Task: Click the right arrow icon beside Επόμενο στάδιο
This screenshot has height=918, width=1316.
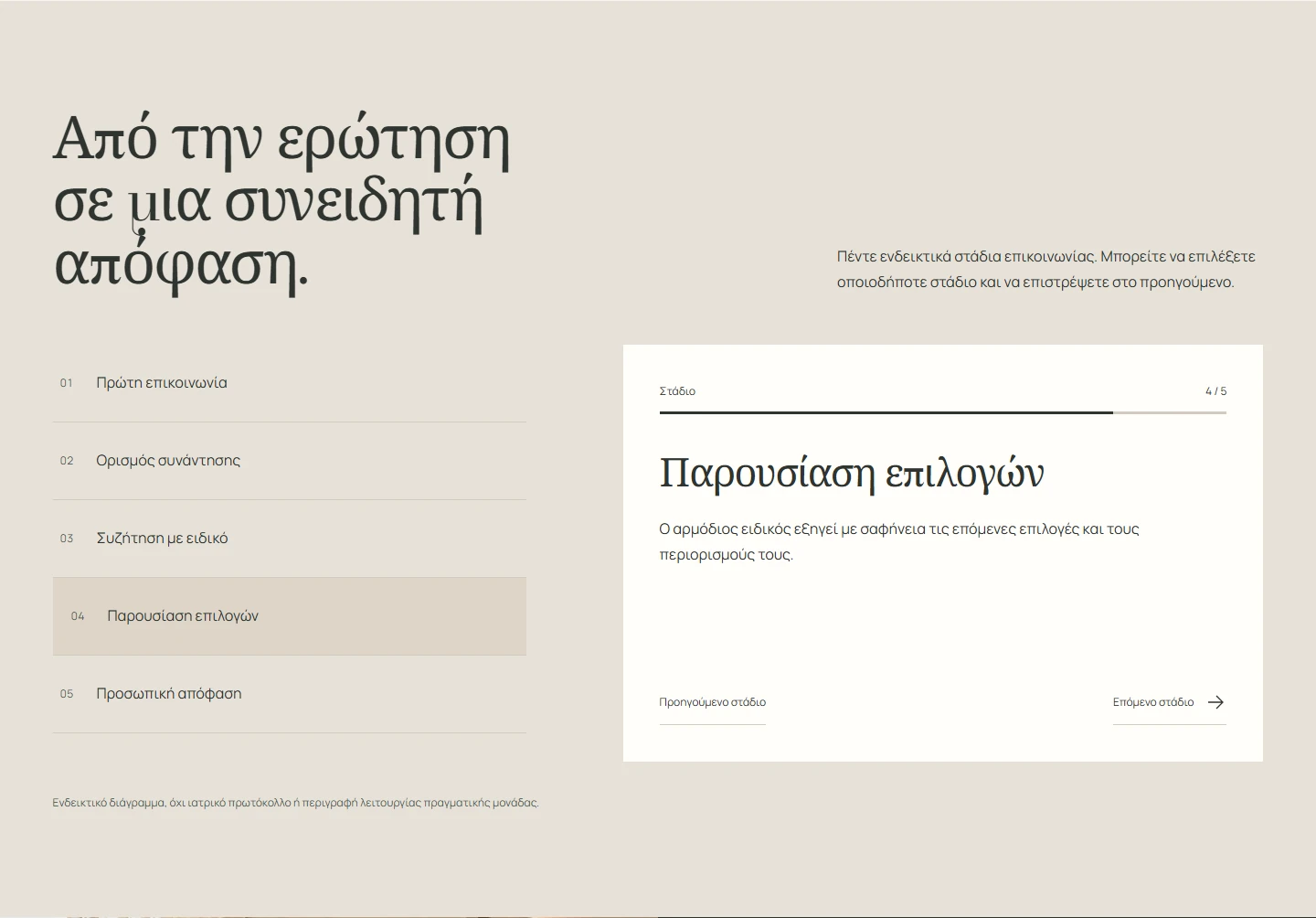Action: (x=1215, y=702)
